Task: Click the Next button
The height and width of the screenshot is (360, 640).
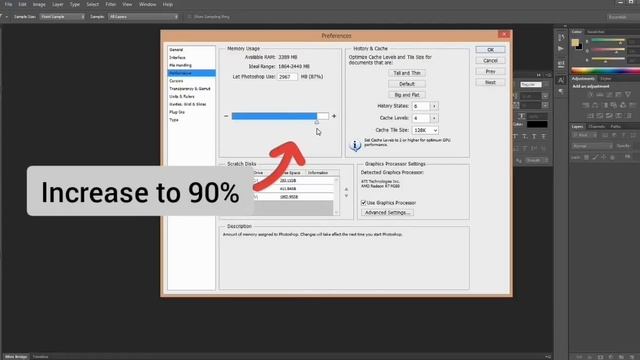Action: [490, 82]
